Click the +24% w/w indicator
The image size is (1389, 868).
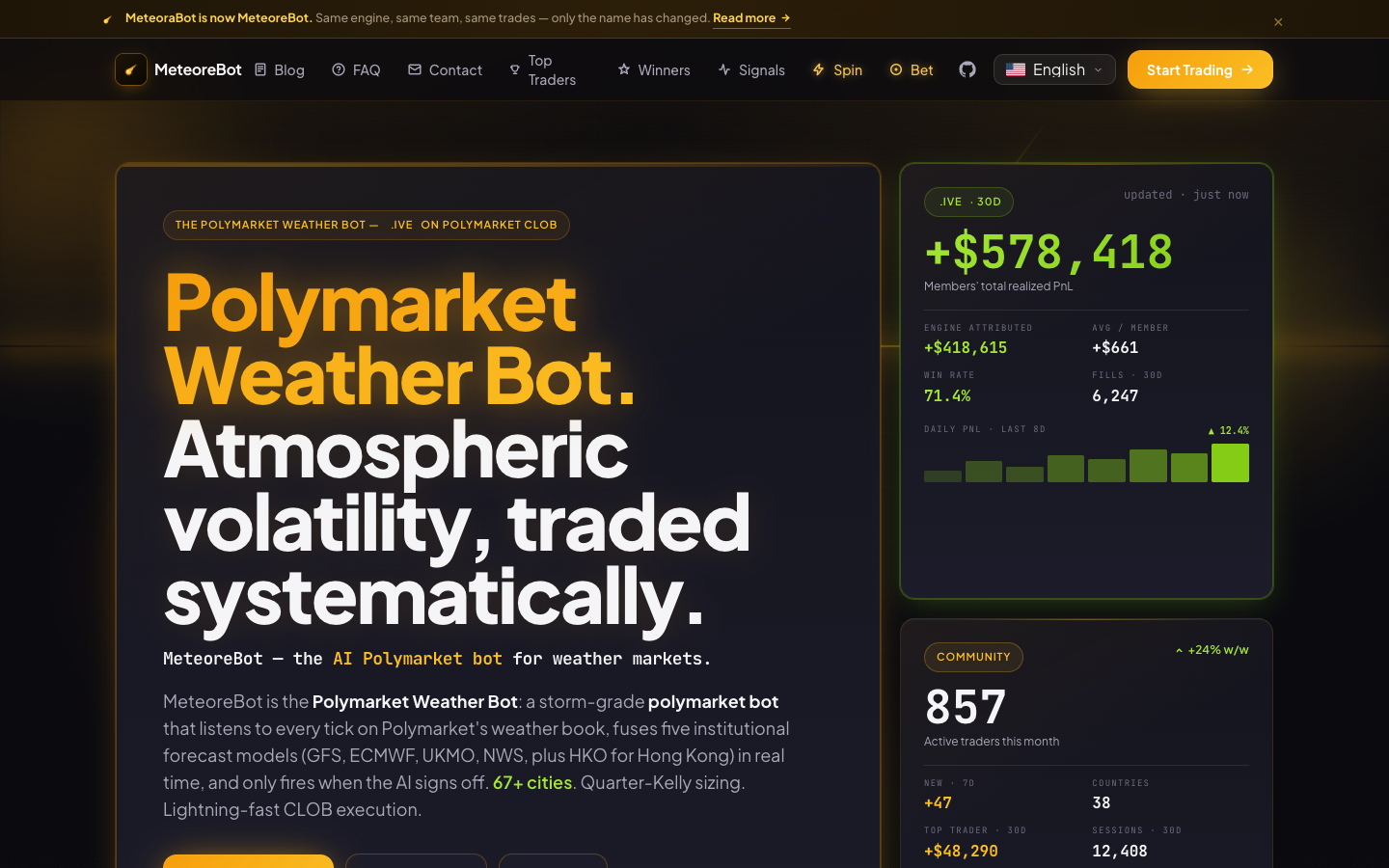(x=1212, y=650)
